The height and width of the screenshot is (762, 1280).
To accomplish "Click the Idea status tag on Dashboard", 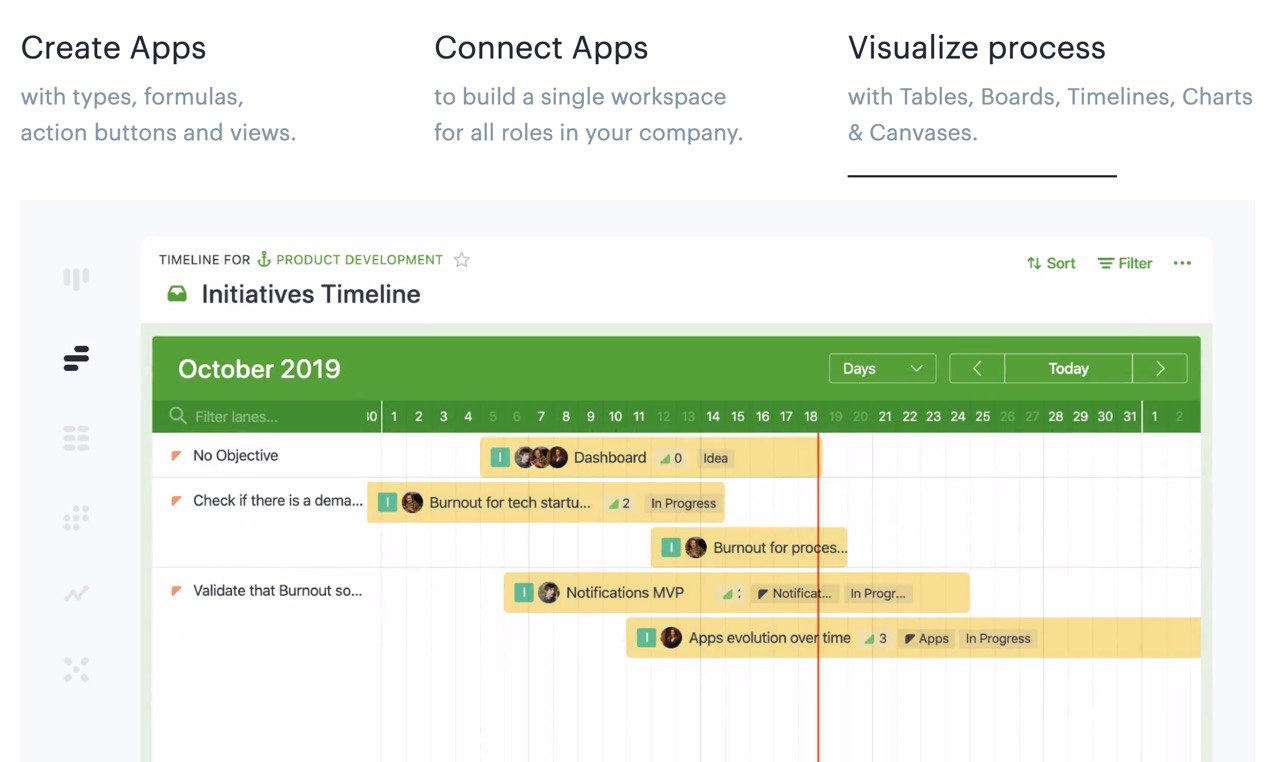I will pos(715,459).
